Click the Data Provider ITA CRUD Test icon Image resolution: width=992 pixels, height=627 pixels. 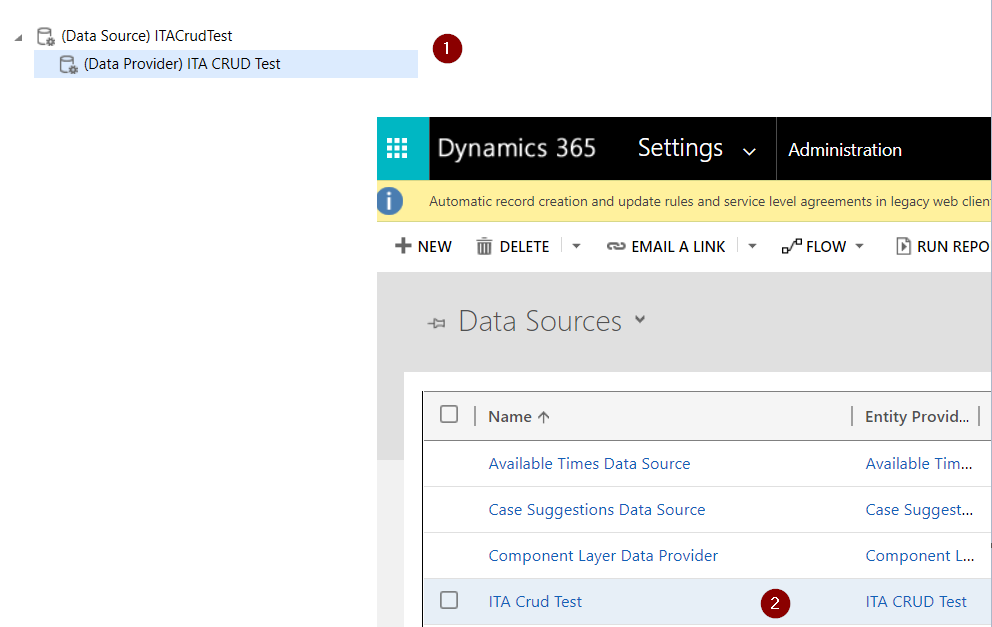(68, 65)
